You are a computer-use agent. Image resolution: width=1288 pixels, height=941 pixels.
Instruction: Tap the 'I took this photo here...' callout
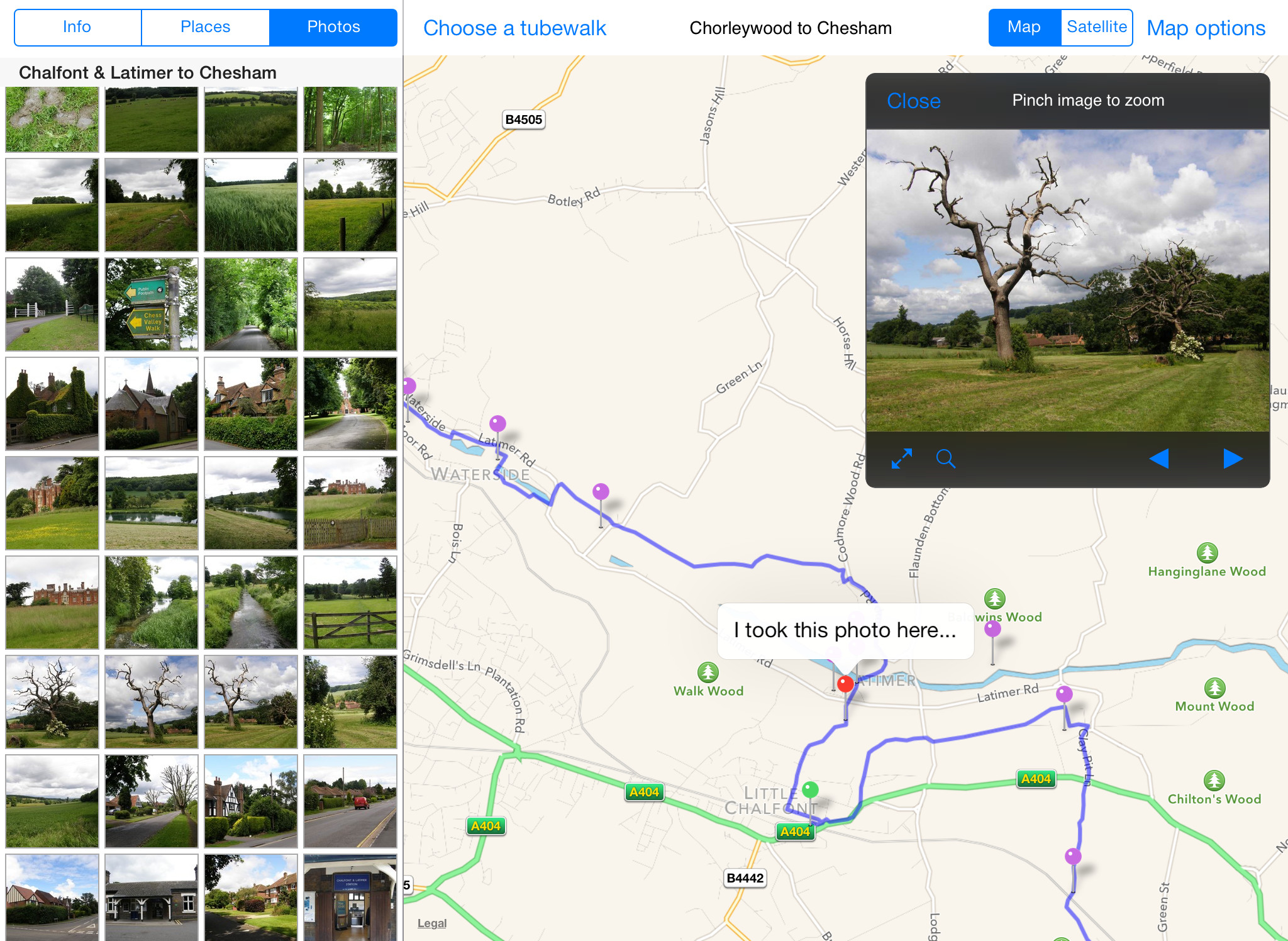click(x=845, y=631)
